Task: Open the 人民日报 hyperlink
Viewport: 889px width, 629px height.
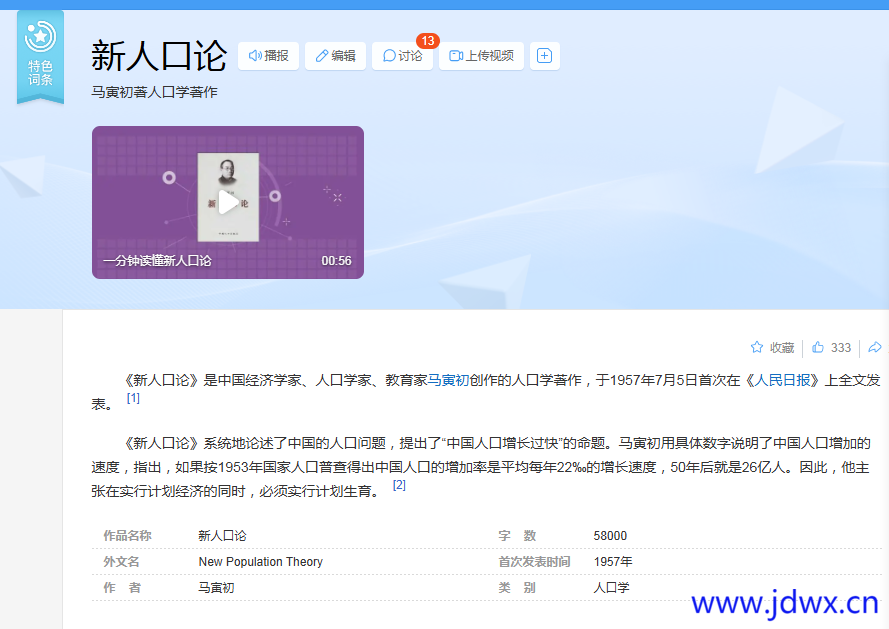Action: coord(782,380)
